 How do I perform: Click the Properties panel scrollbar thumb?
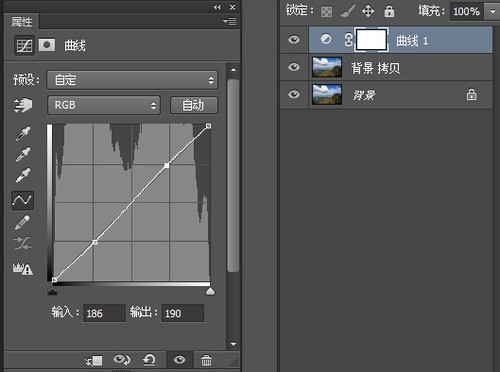point(233,176)
